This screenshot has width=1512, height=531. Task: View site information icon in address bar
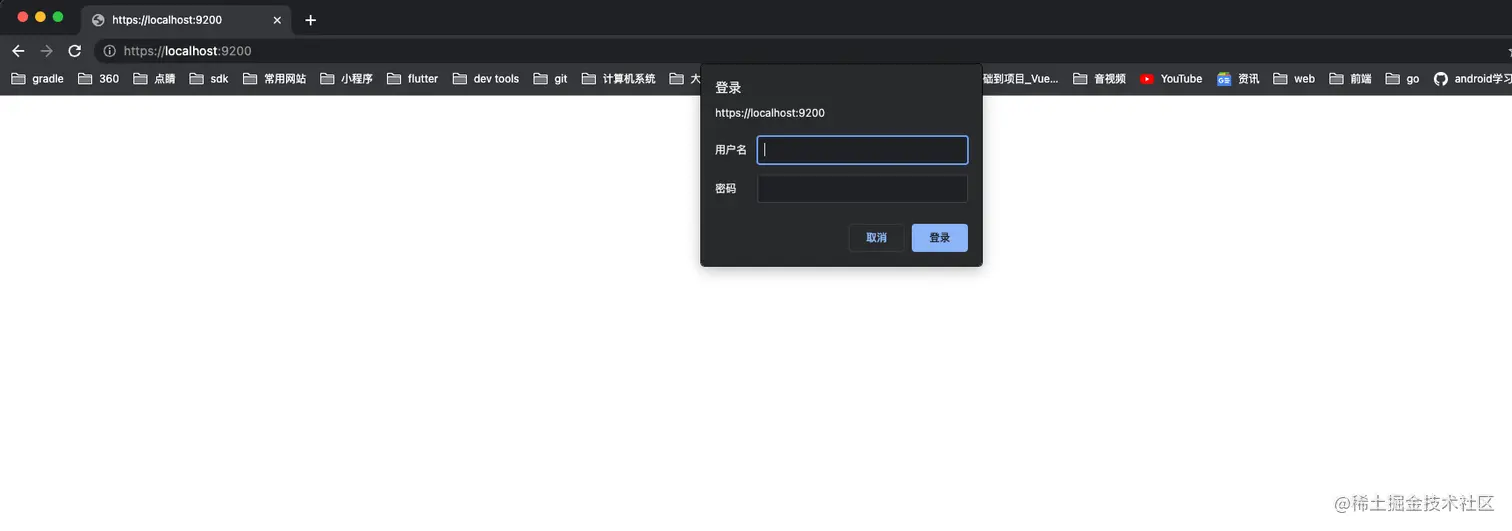pyautogui.click(x=110, y=51)
